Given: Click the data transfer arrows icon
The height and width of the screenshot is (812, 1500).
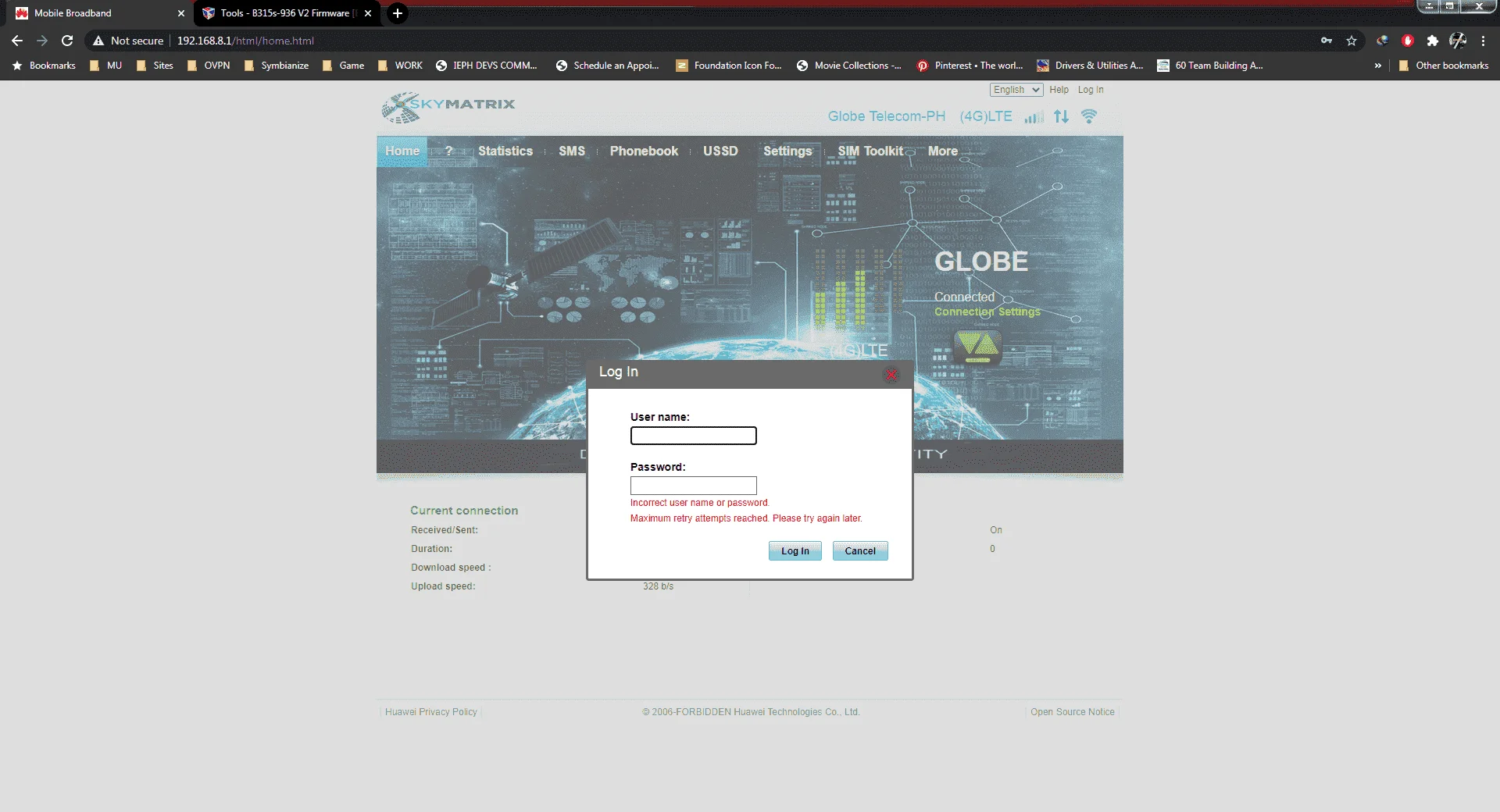Looking at the screenshot, I should click(x=1061, y=116).
